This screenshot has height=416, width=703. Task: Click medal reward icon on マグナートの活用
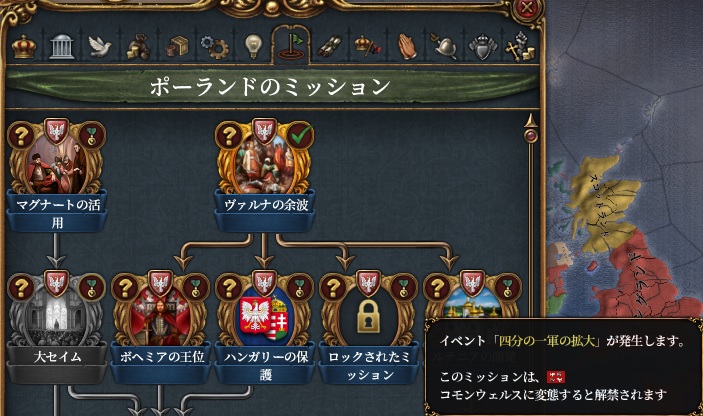[x=92, y=135]
